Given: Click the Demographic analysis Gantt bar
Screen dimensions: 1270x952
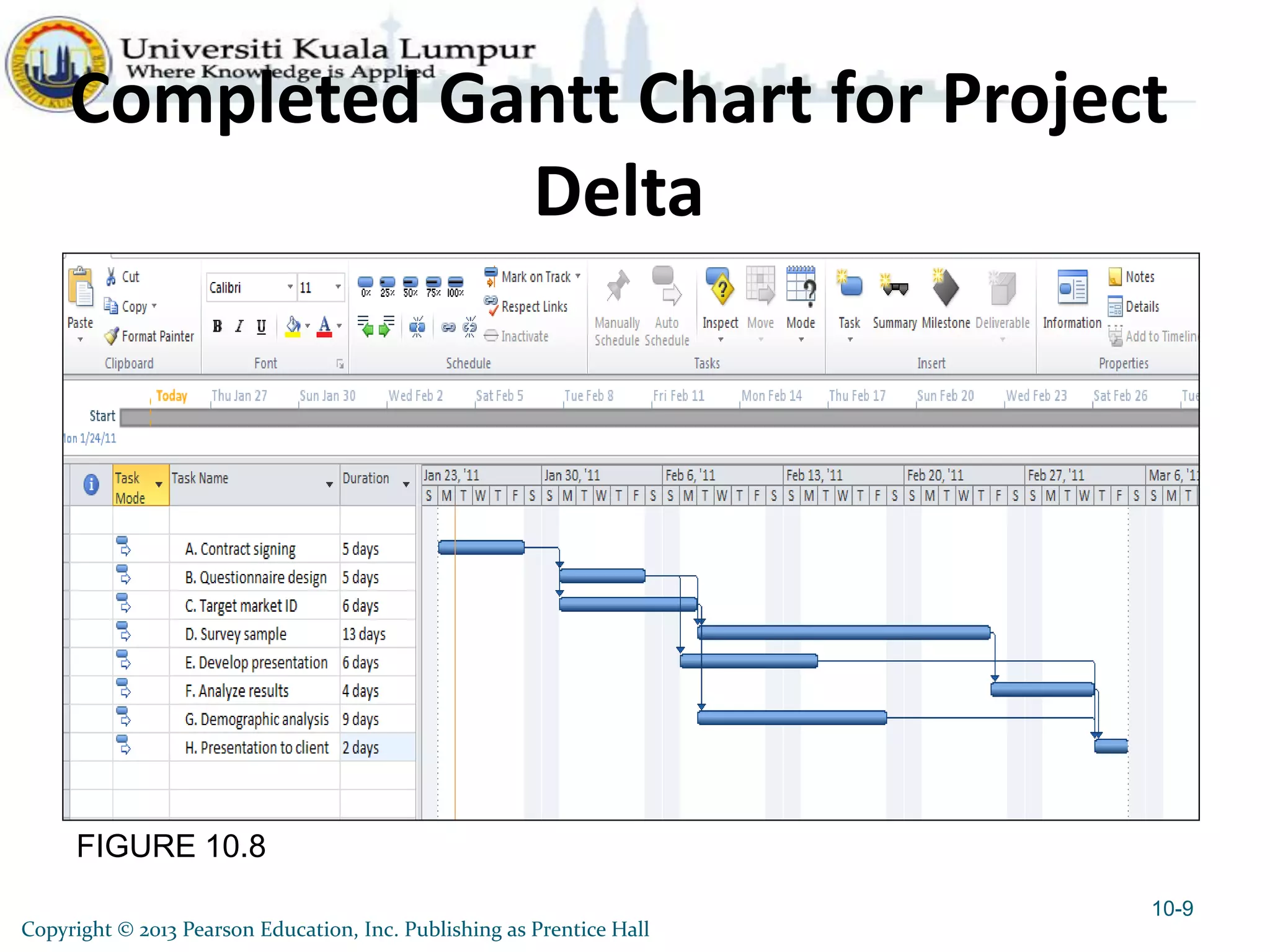Looking at the screenshot, I should click(x=792, y=718).
